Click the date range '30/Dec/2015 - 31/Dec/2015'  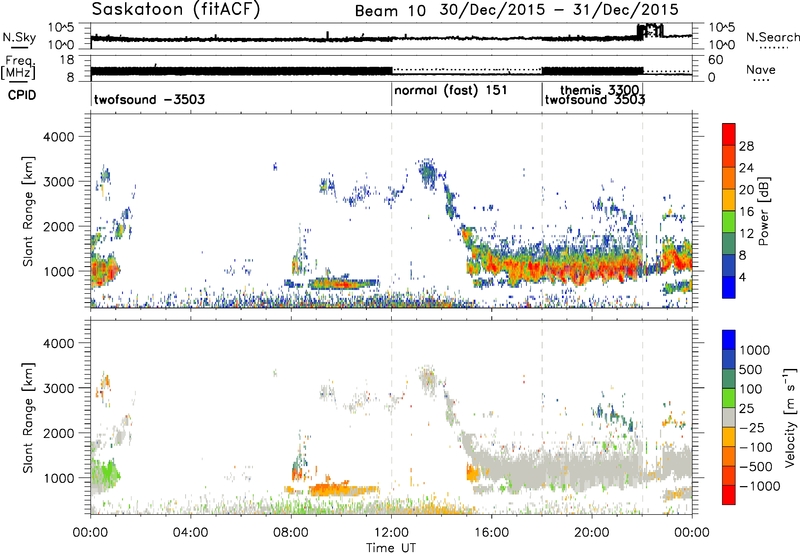(559, 10)
